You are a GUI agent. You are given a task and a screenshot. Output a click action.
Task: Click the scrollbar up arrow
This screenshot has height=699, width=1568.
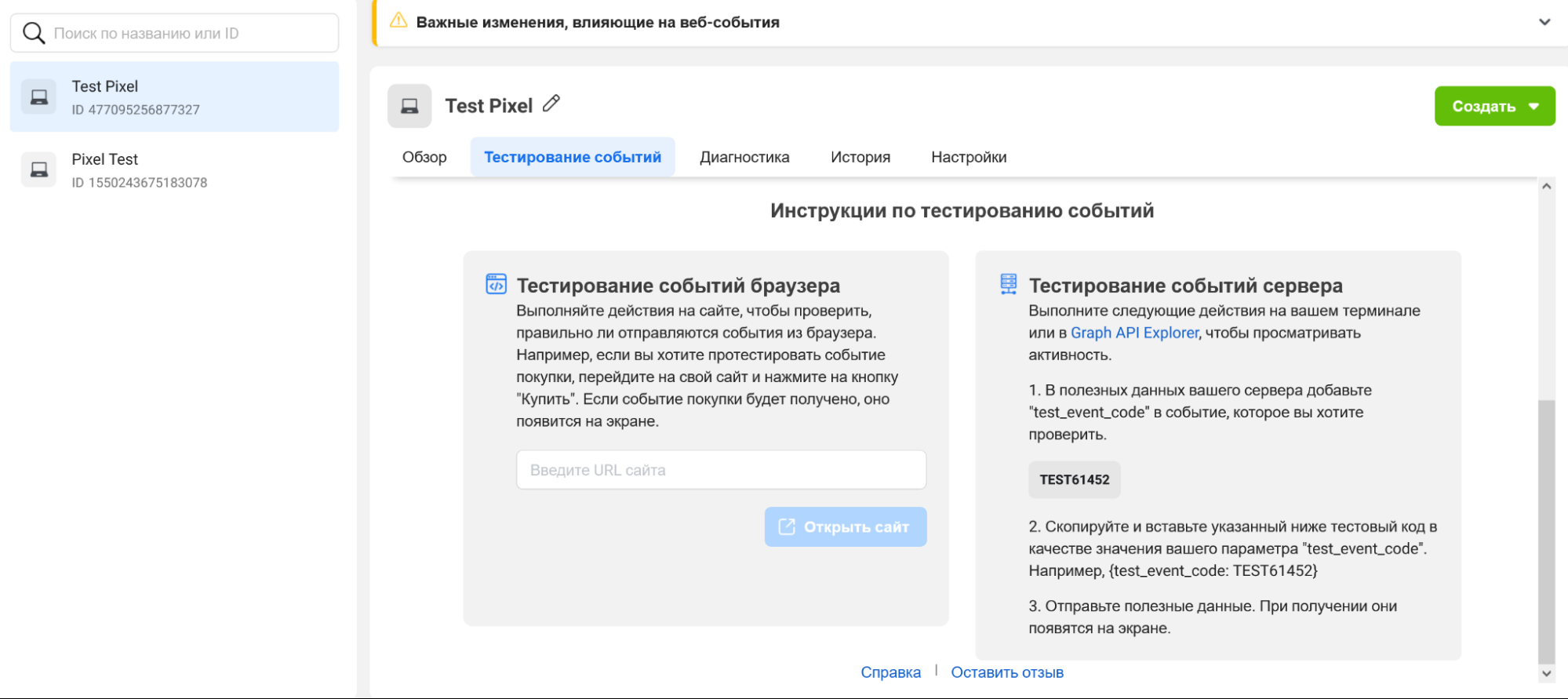[1546, 186]
